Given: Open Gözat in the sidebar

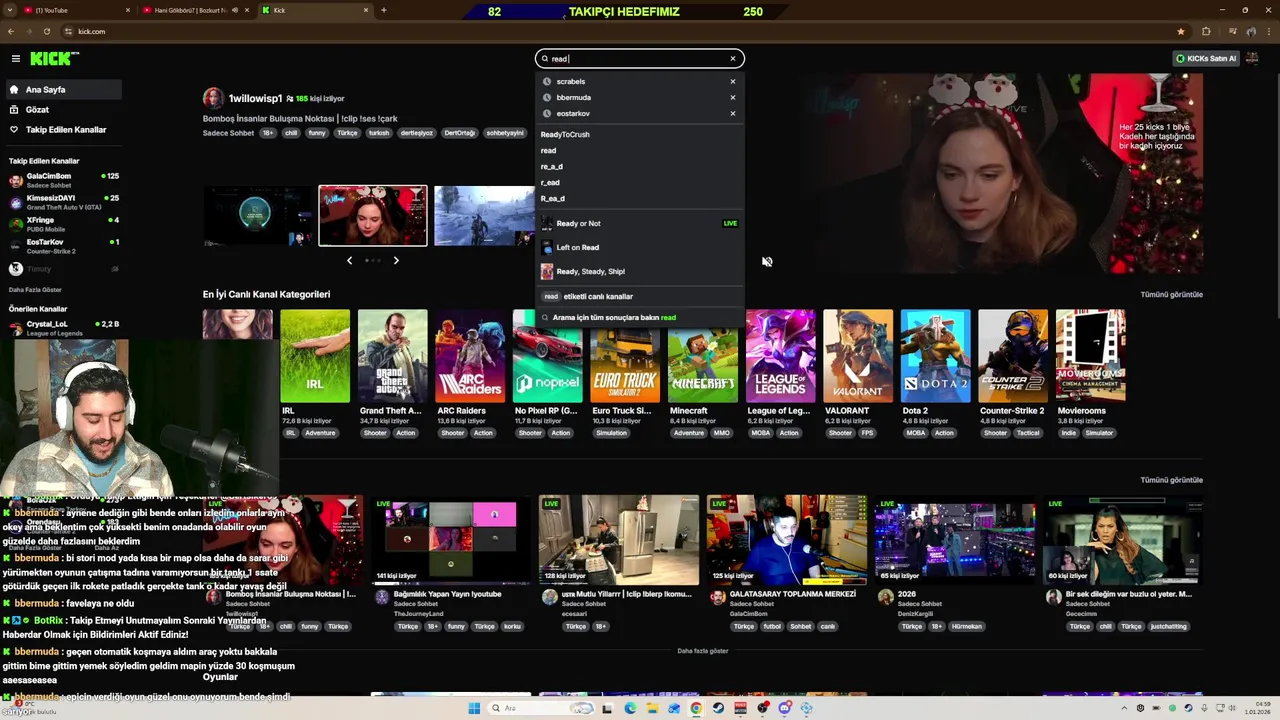Looking at the screenshot, I should click(63, 109).
